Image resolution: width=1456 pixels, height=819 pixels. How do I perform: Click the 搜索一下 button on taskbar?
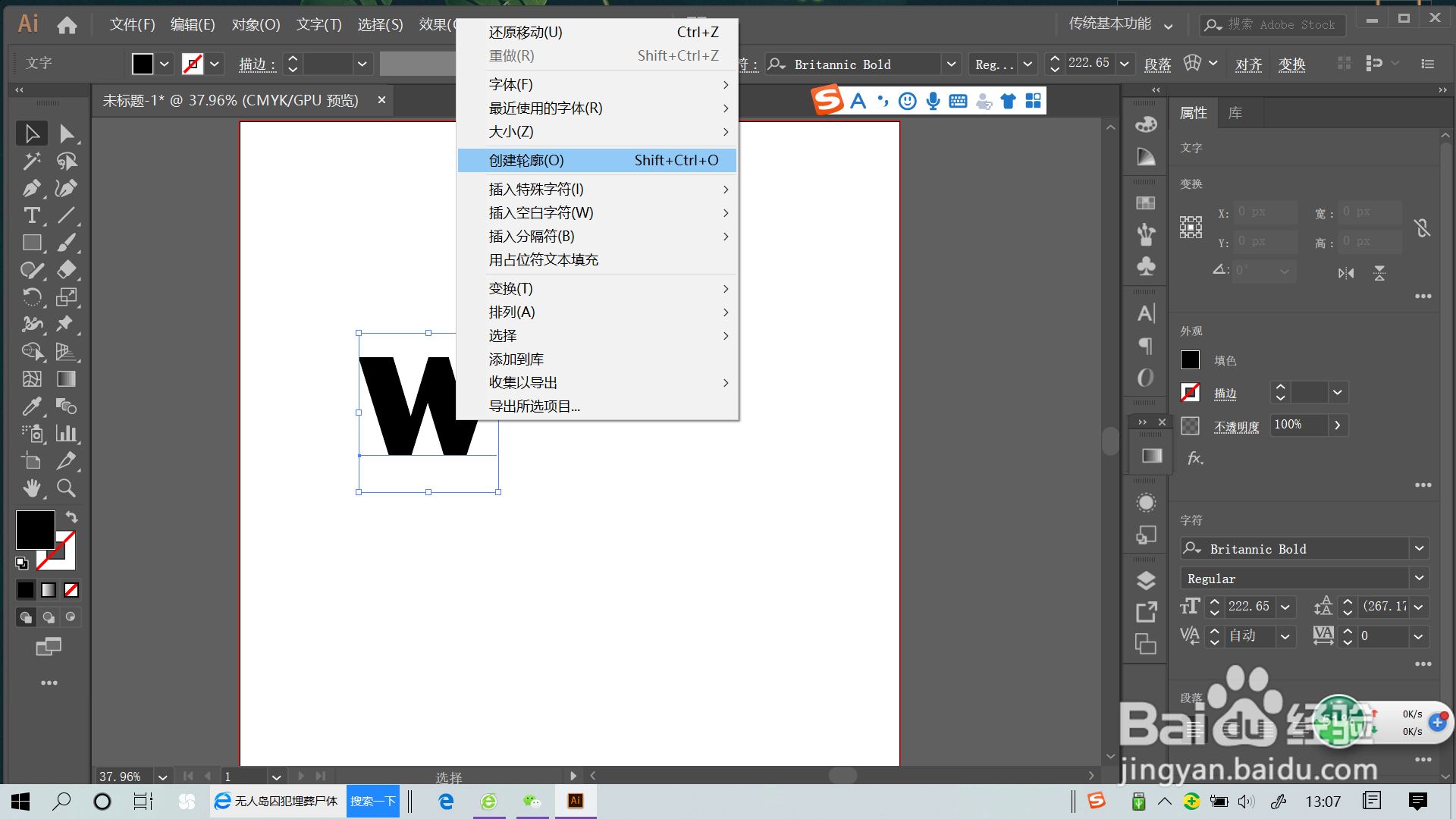[x=372, y=801]
